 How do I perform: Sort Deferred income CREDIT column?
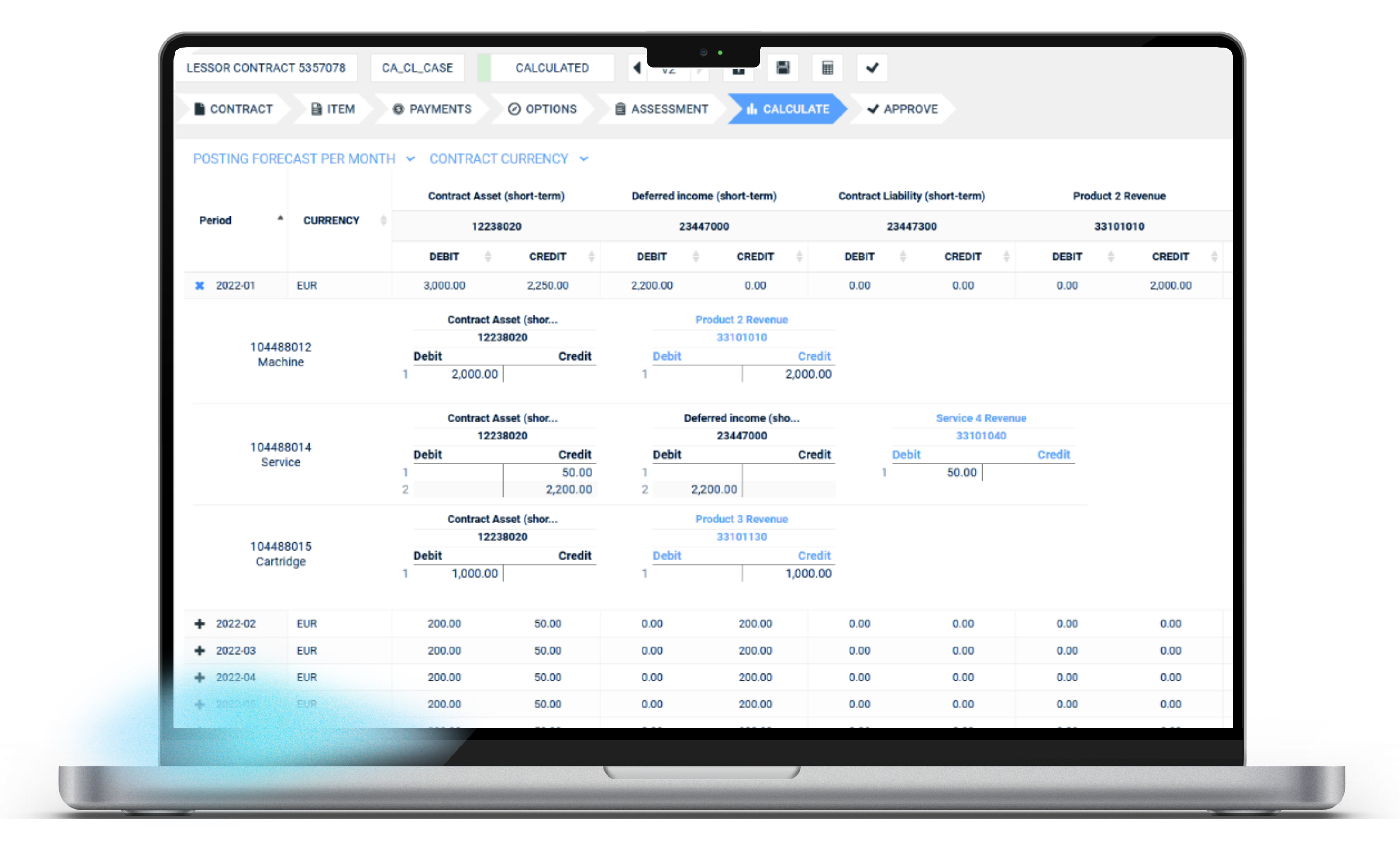tap(799, 256)
